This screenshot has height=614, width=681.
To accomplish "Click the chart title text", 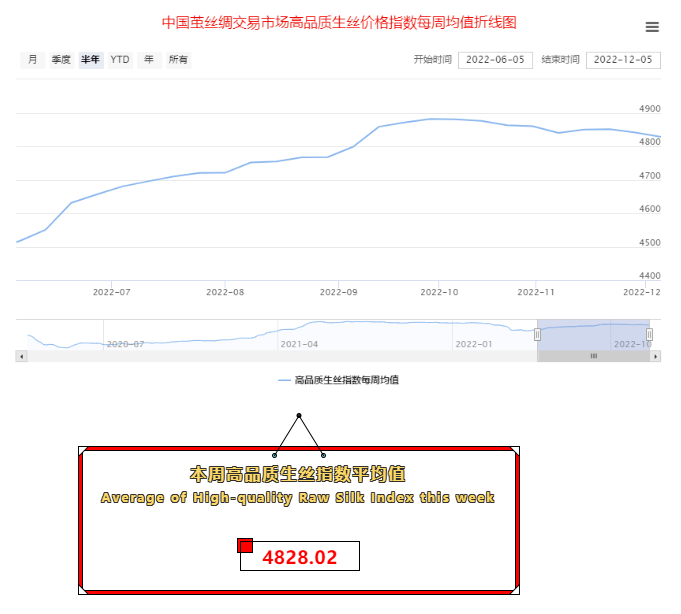I will (x=340, y=22).
